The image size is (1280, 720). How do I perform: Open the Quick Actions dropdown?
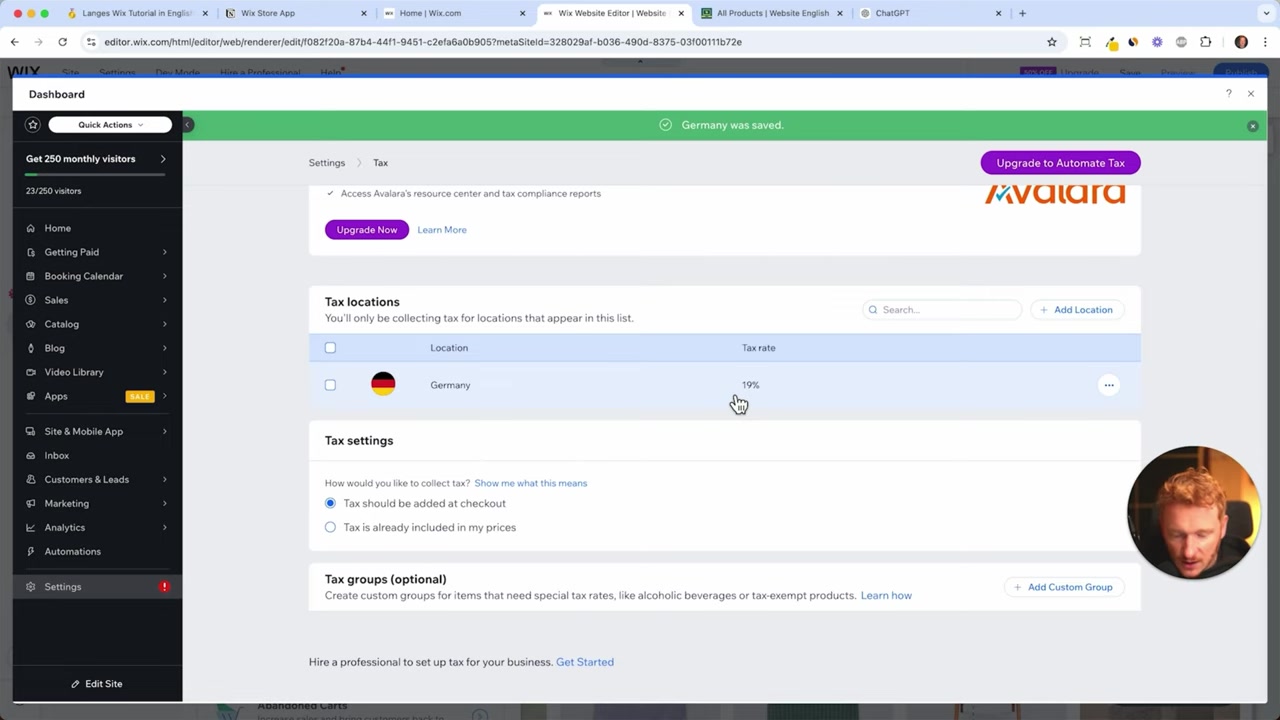(x=110, y=125)
